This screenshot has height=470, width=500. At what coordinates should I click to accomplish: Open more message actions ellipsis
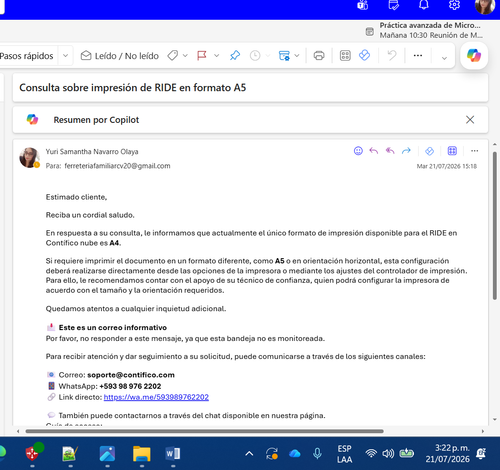coord(475,151)
